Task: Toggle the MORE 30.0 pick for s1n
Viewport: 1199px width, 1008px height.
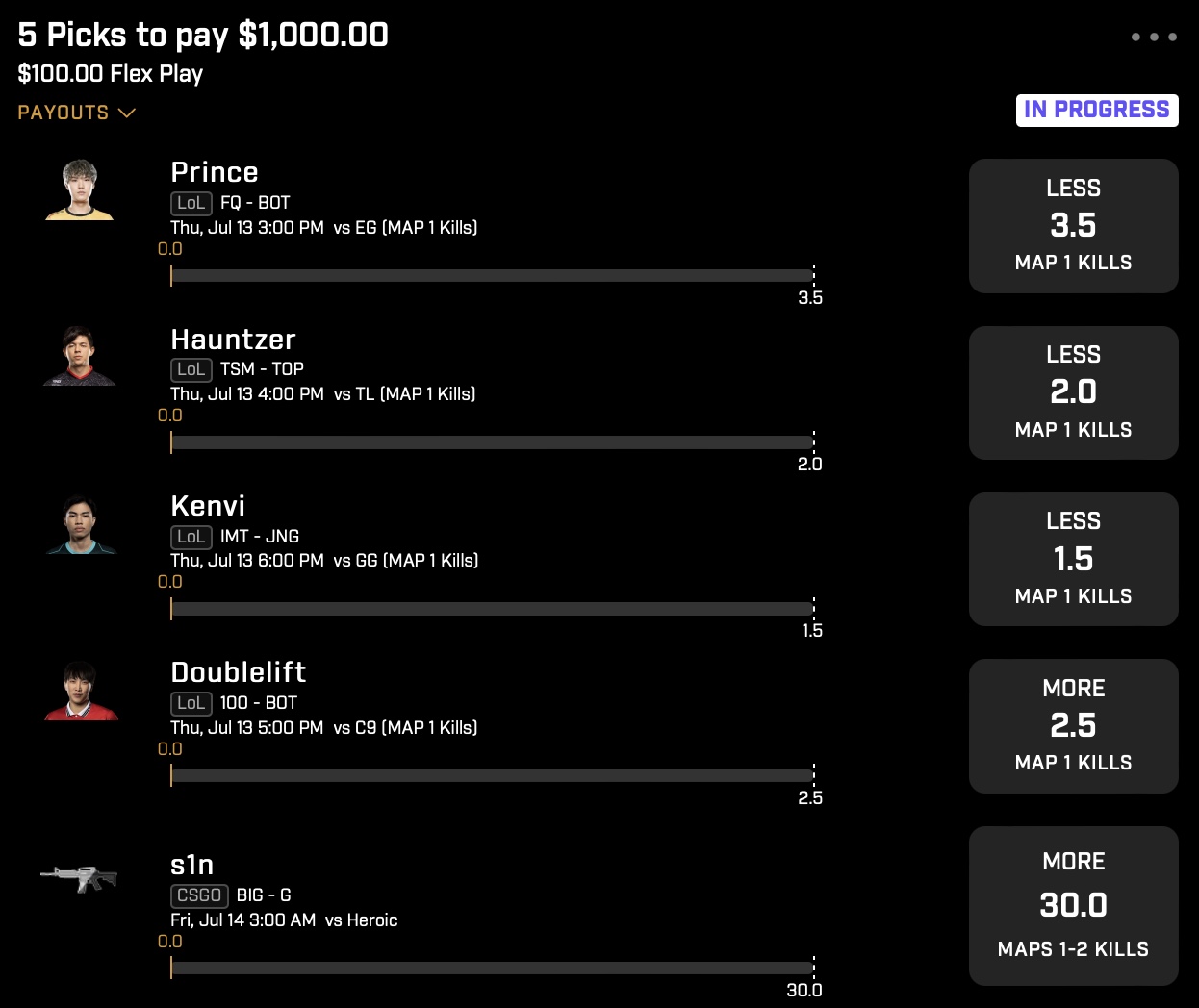Action: coord(1073,904)
